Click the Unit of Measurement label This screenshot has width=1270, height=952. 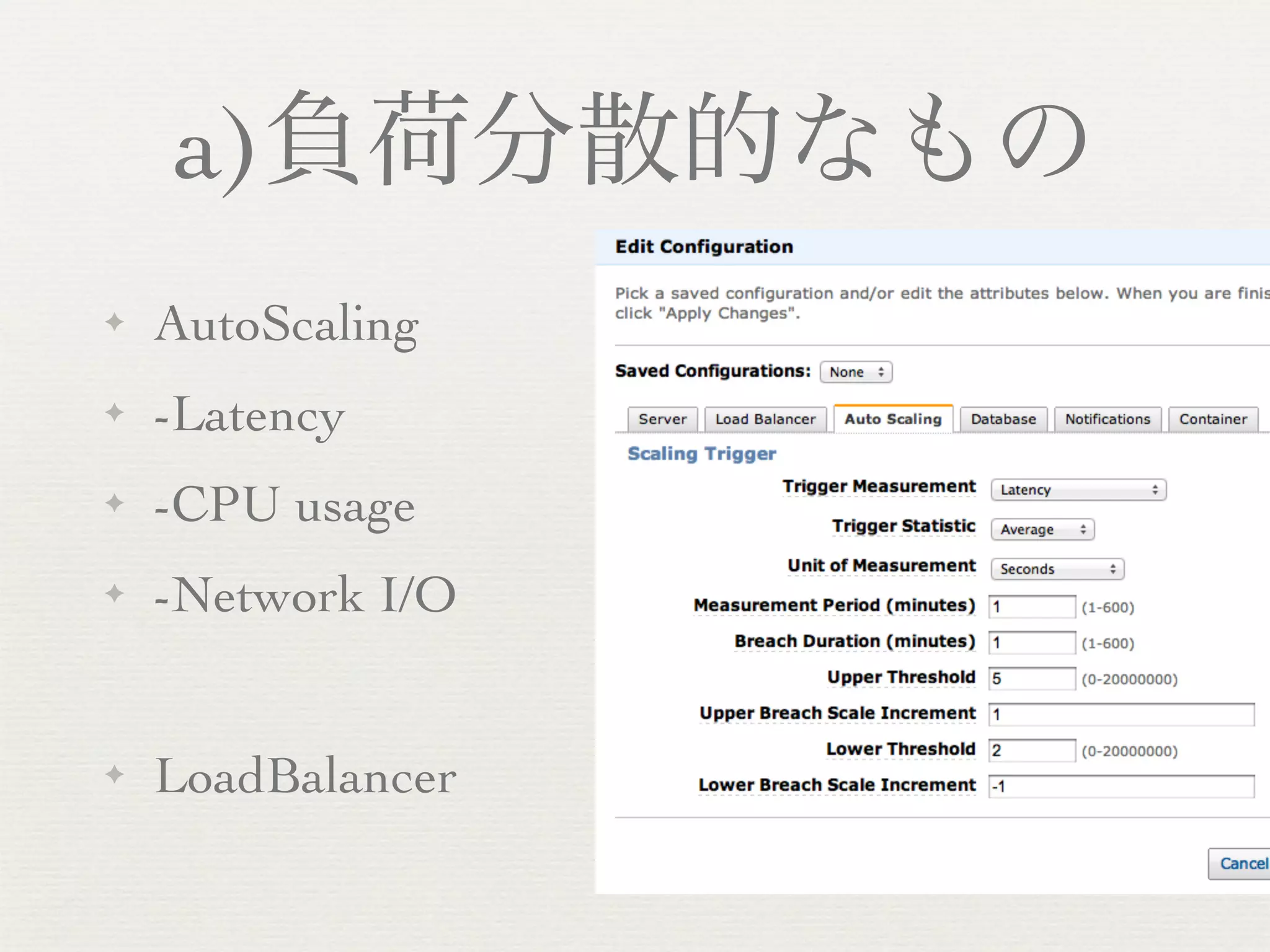click(881, 566)
